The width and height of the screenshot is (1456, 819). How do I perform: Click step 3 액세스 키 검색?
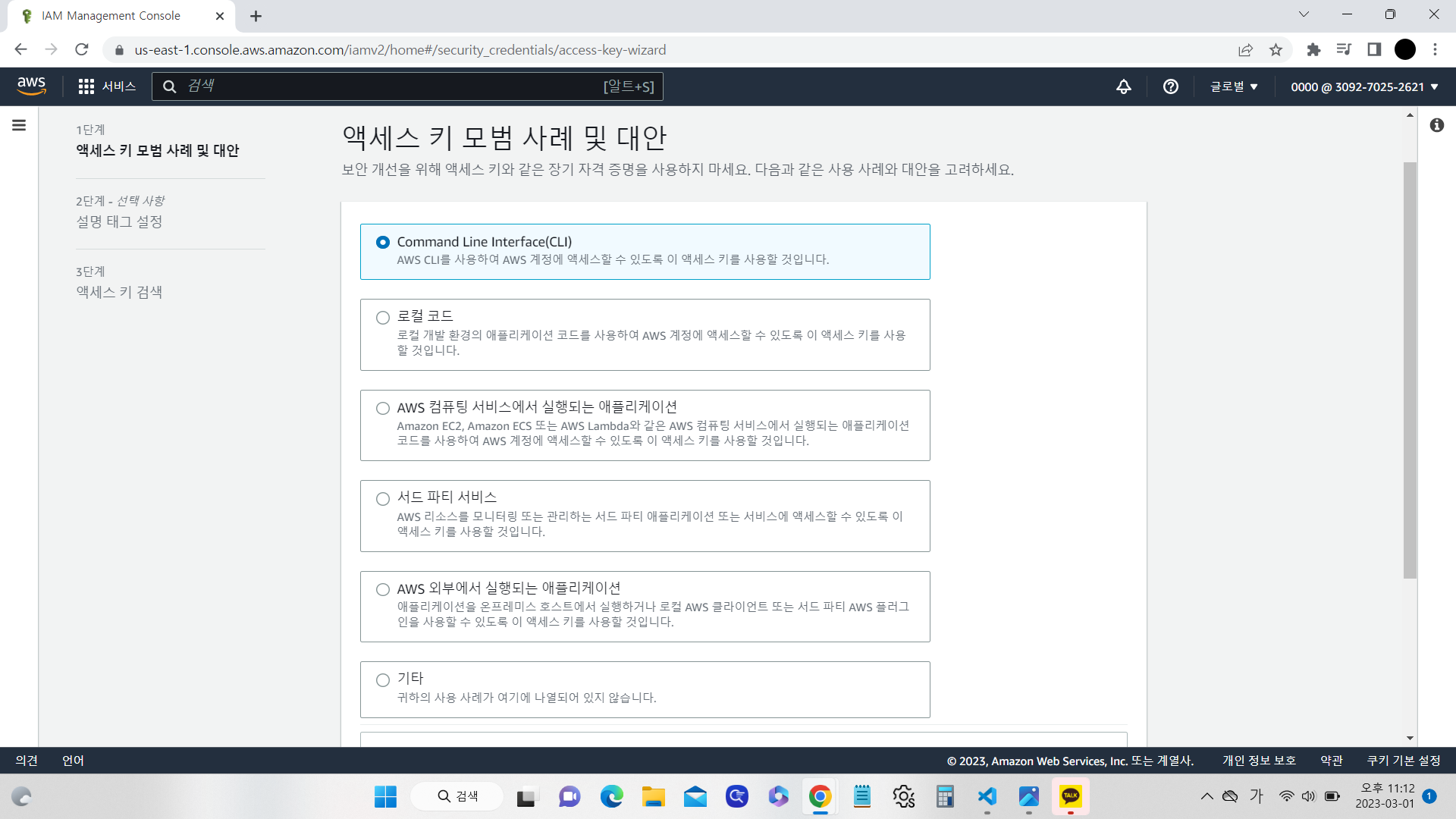pos(119,292)
